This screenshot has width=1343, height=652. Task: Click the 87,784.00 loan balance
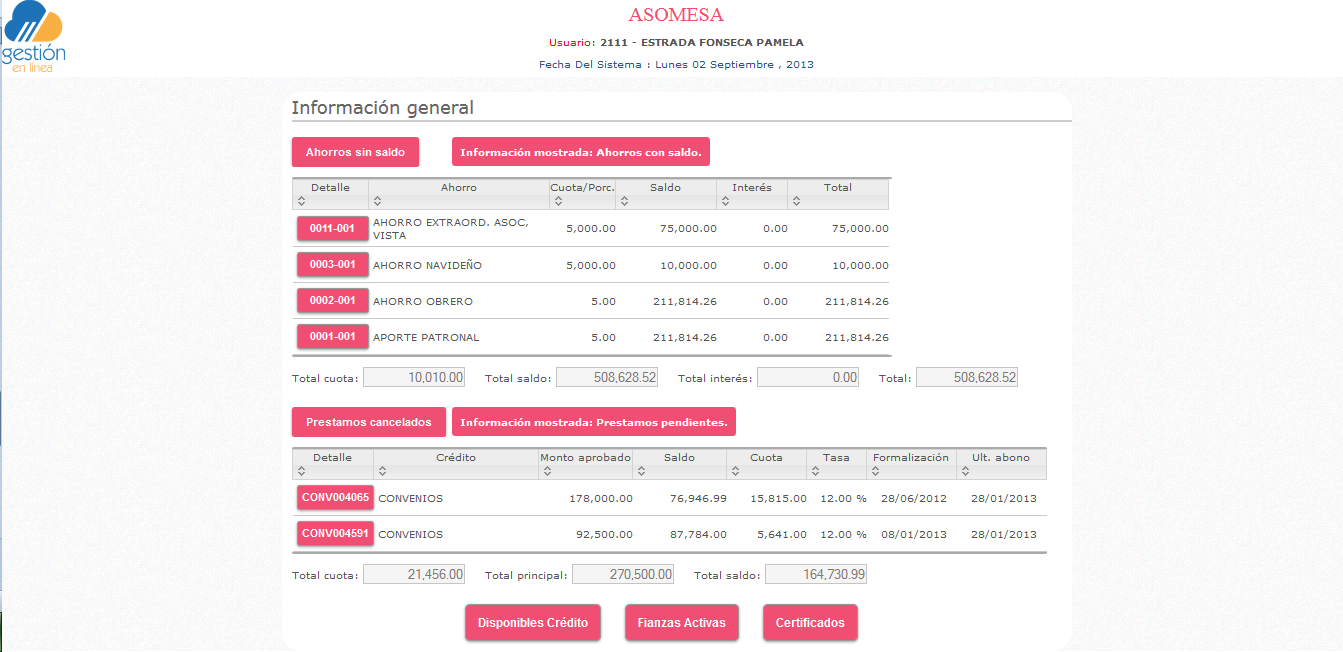[699, 534]
